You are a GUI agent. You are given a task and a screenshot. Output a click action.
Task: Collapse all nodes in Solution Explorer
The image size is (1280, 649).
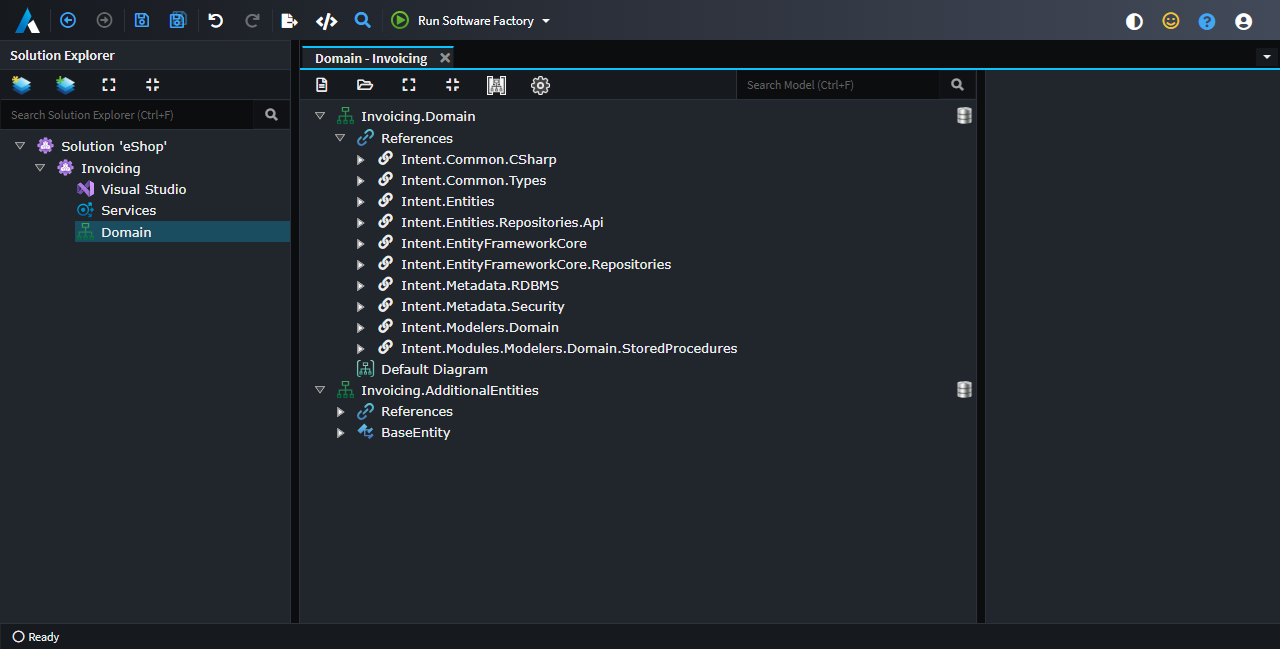(153, 85)
